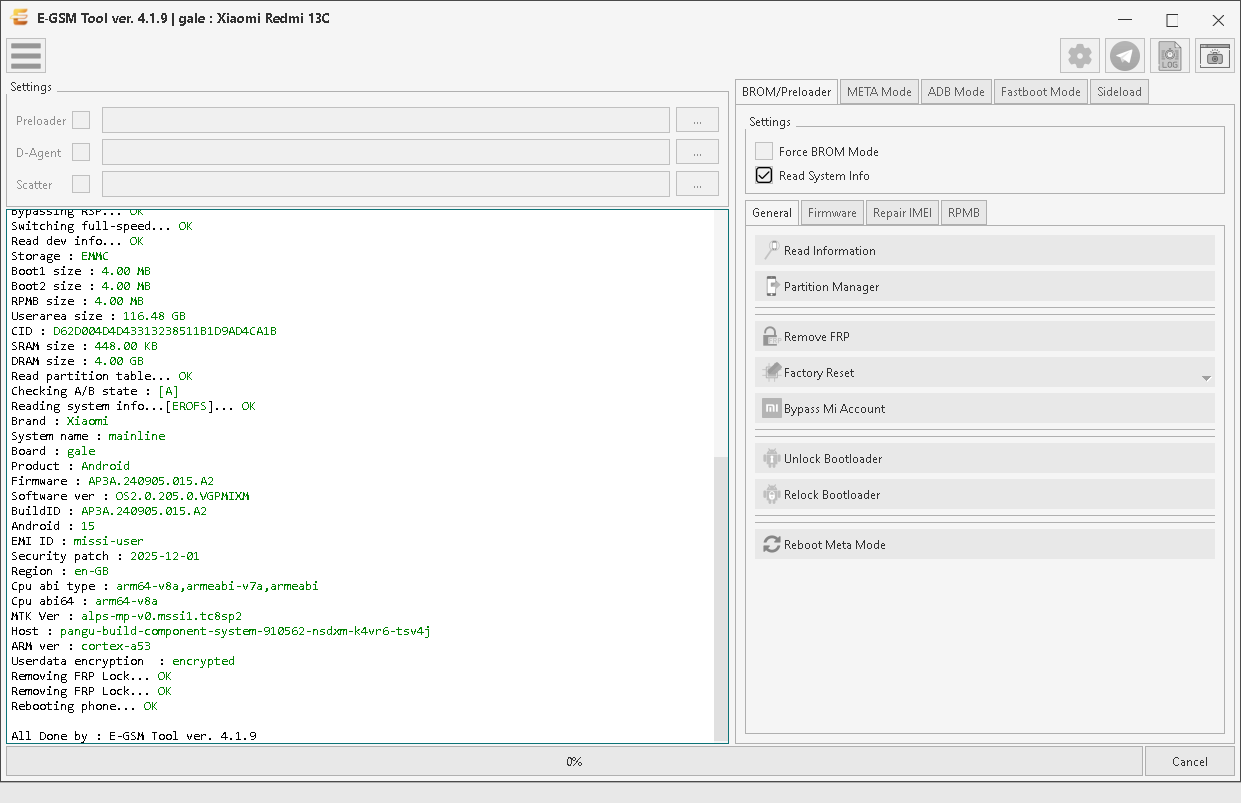
Task: Click the Host pangu-build-component line
Action: point(221,631)
